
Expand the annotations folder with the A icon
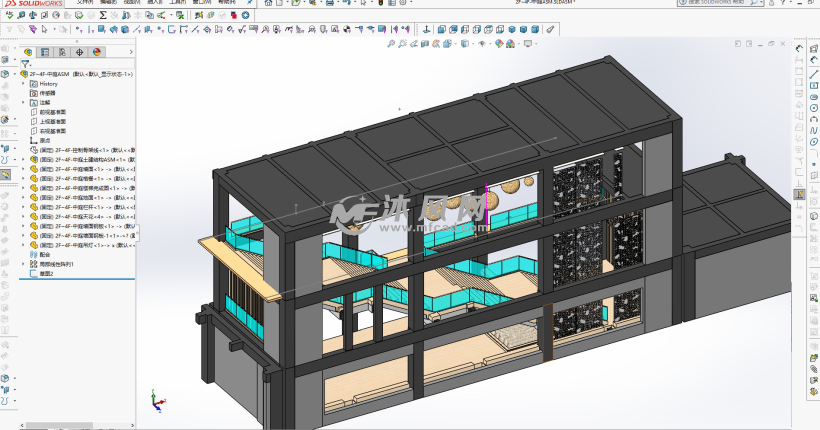[23, 103]
